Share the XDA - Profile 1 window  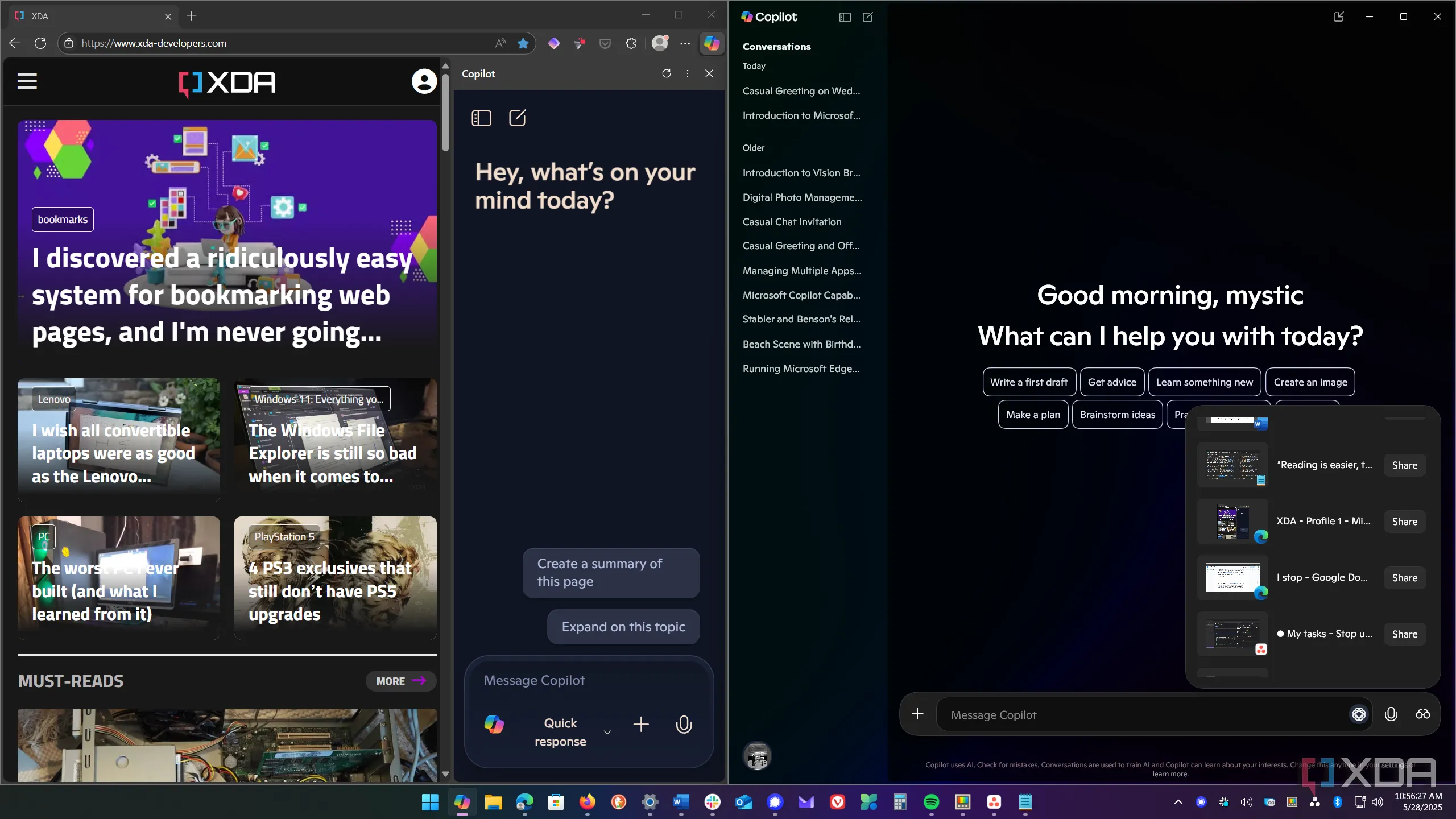(1404, 522)
